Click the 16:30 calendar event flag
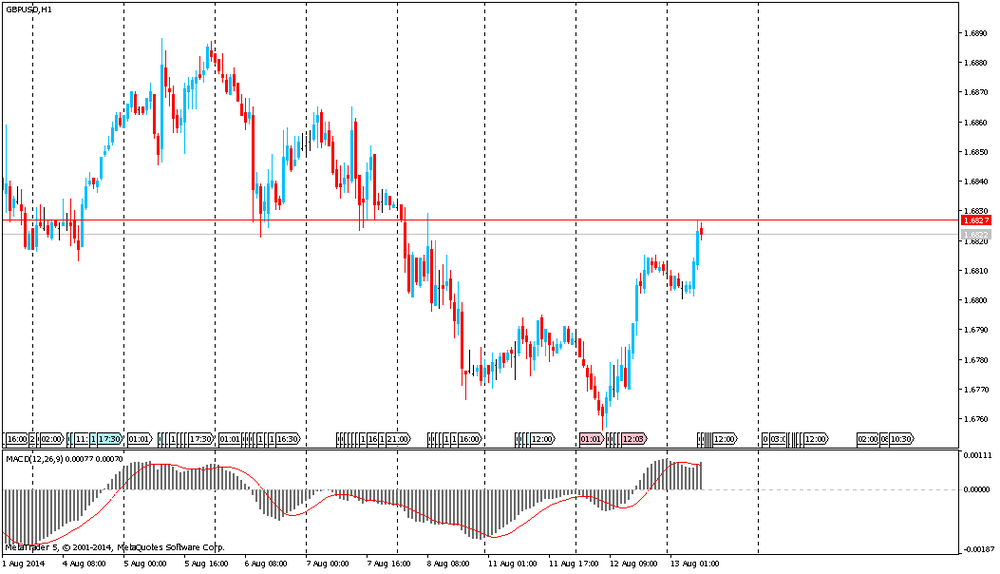Image resolution: width=1000 pixels, height=574 pixels. pos(288,439)
